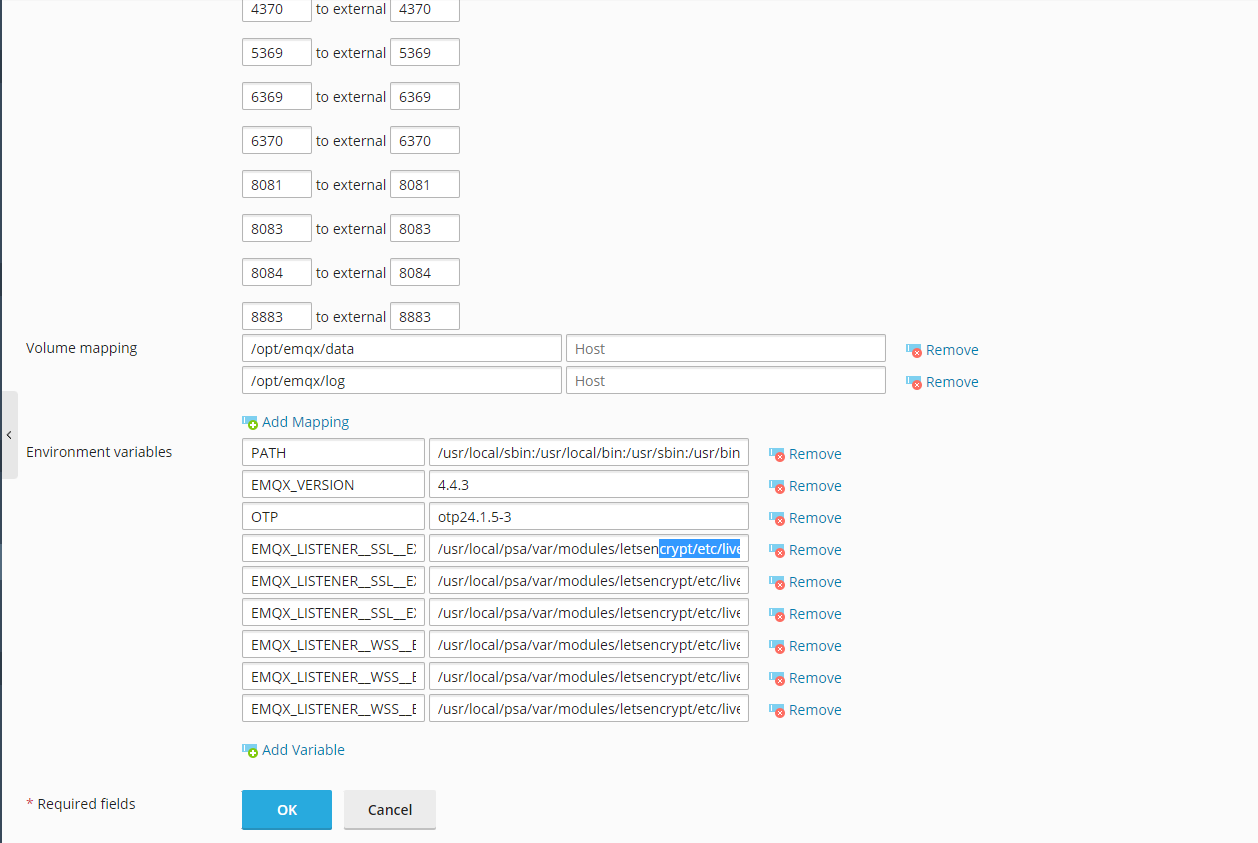This screenshot has height=843, width=1258.
Task: Click the green plus Add Mapping icon
Action: click(249, 421)
